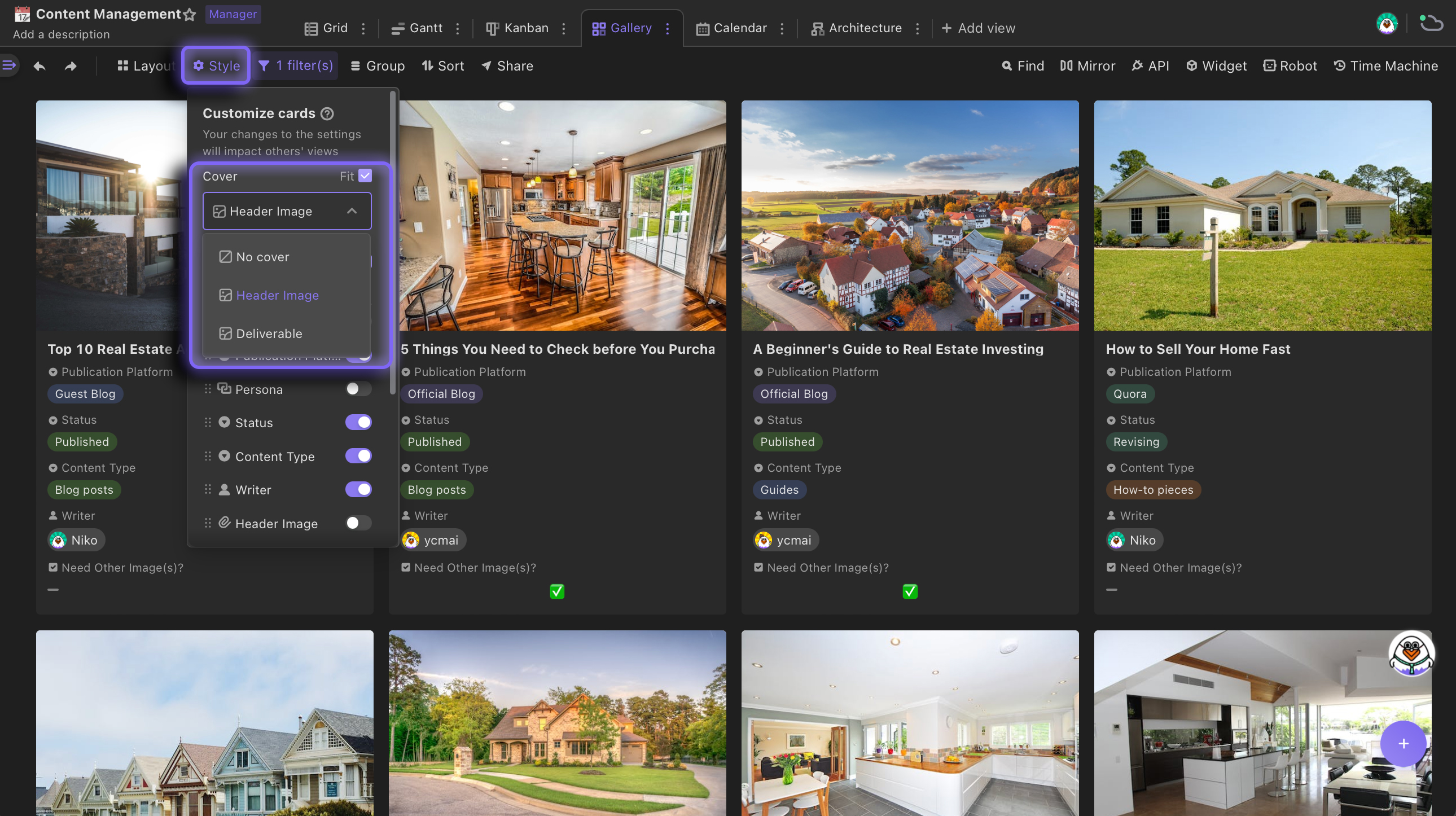
Task: Click the aerial village cover image
Action: click(x=910, y=216)
